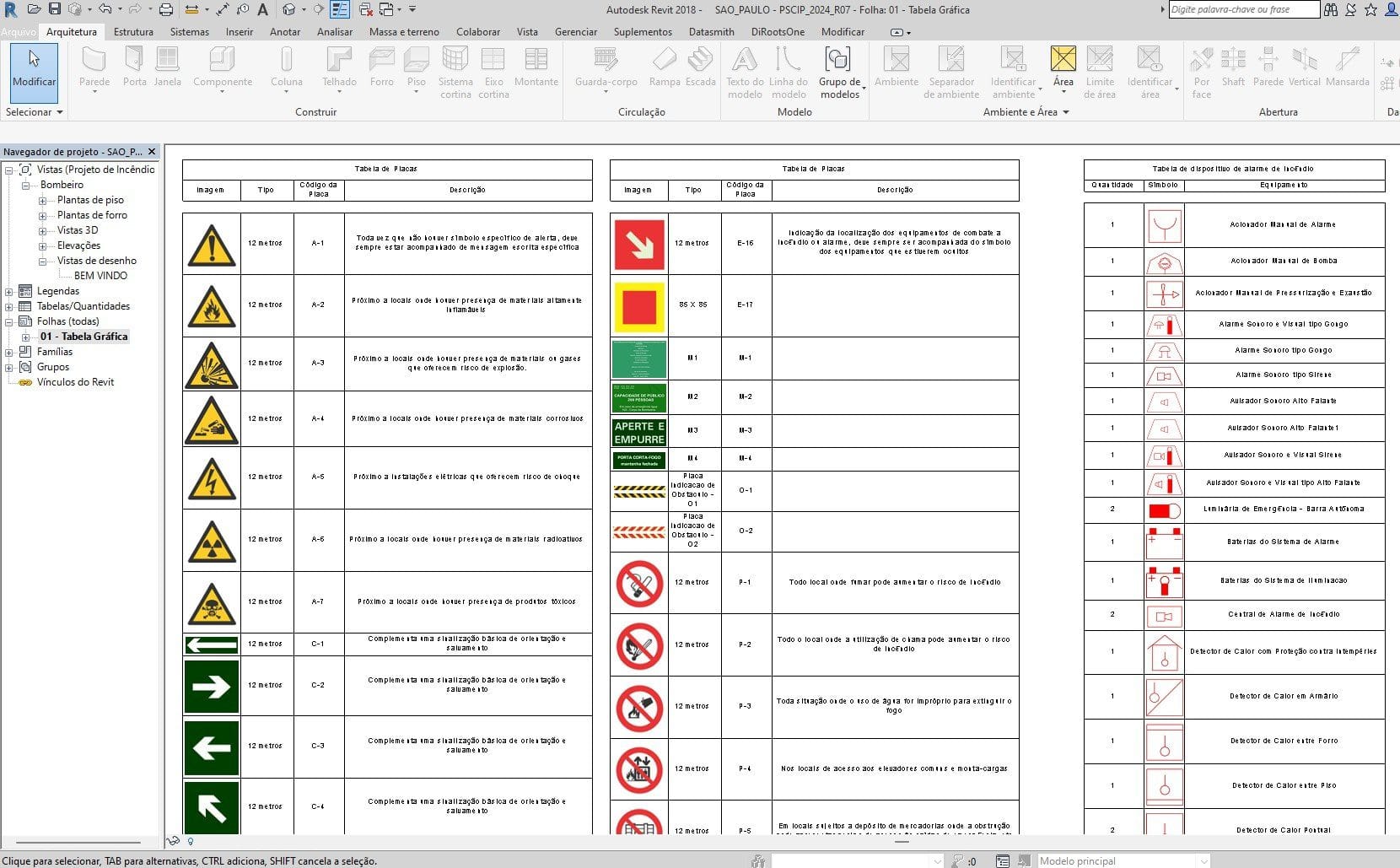The height and width of the screenshot is (868, 1400).
Task: Open the Grupo de modelos tool
Action: (839, 72)
